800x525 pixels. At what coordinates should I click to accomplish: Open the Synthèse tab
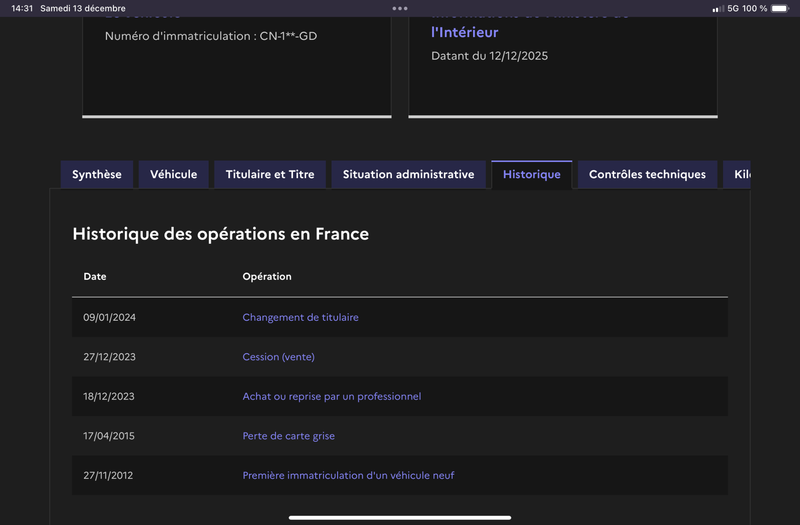click(x=97, y=174)
